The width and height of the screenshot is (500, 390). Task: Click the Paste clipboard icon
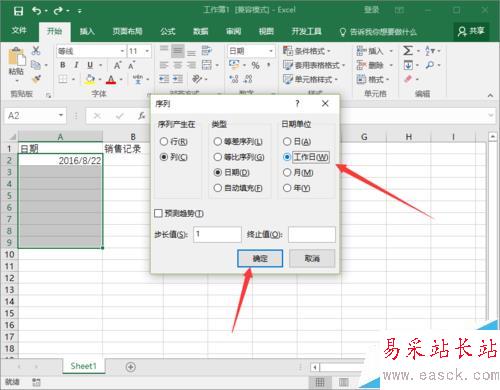[x=16, y=57]
